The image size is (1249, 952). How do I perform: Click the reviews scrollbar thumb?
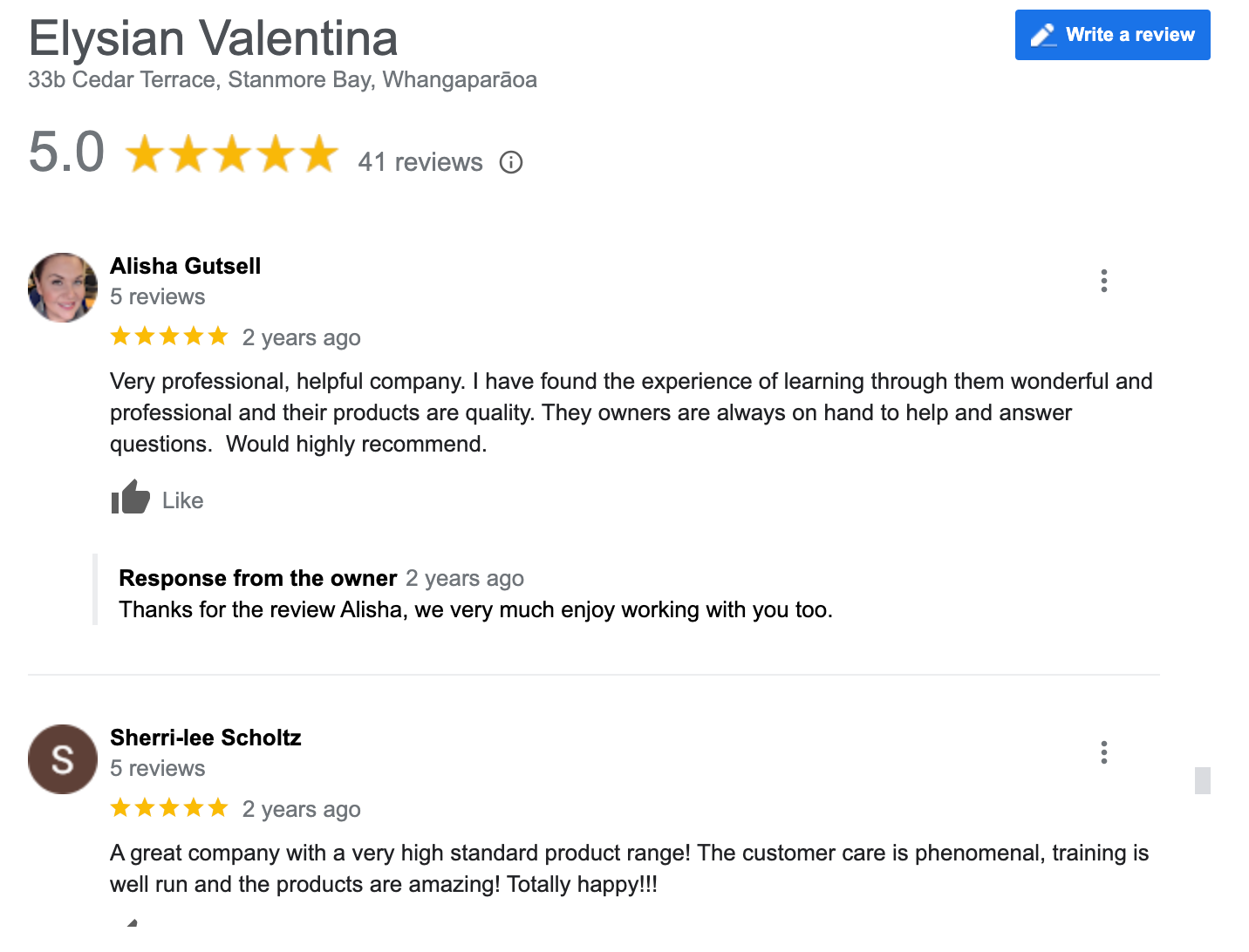(x=1203, y=780)
